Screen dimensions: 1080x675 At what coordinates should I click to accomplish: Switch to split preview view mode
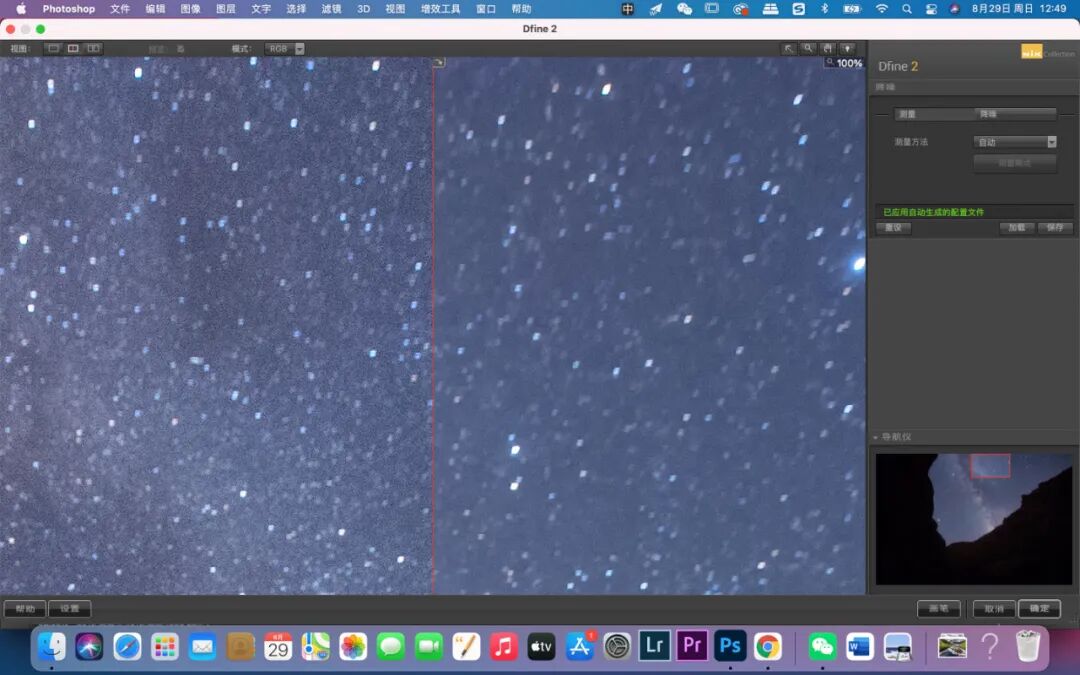[73, 48]
